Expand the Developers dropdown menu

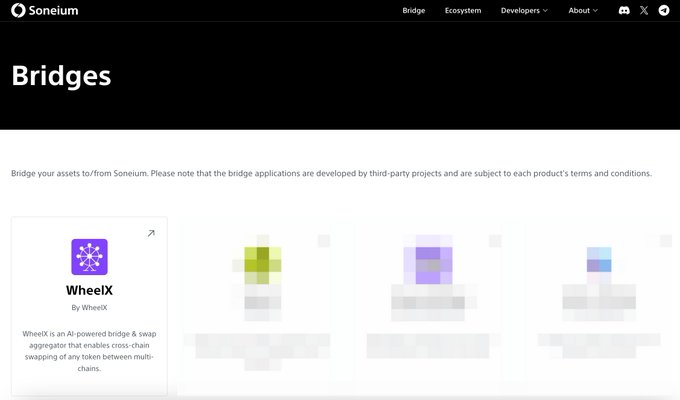[x=524, y=10]
